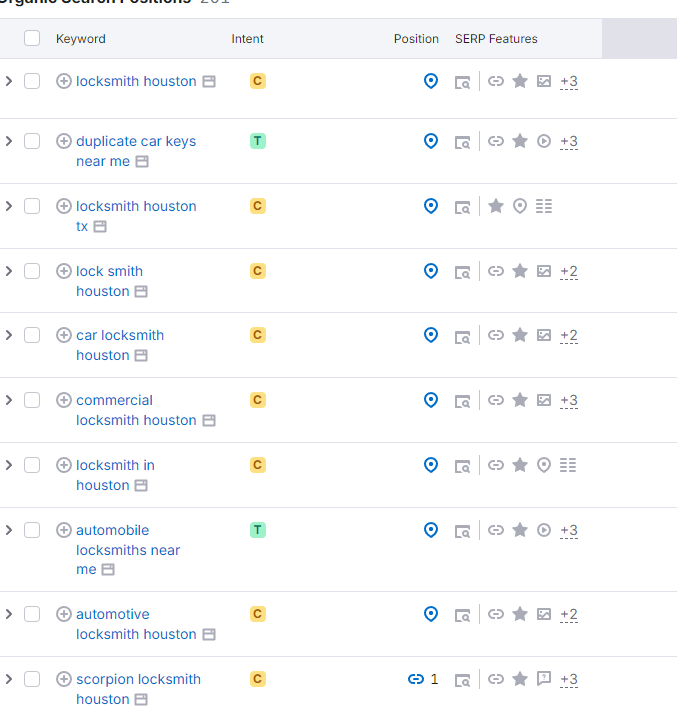Click local pack position icon for 'locksmith houston'
The width and height of the screenshot is (677, 706).
pos(431,81)
